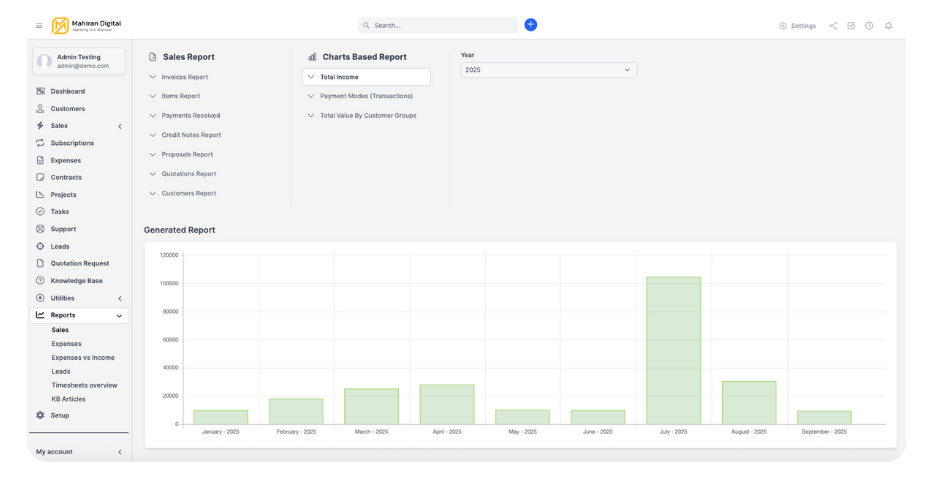Screen dimensions: 940x500
Task: Open the Leads report submenu item
Action: coord(61,371)
